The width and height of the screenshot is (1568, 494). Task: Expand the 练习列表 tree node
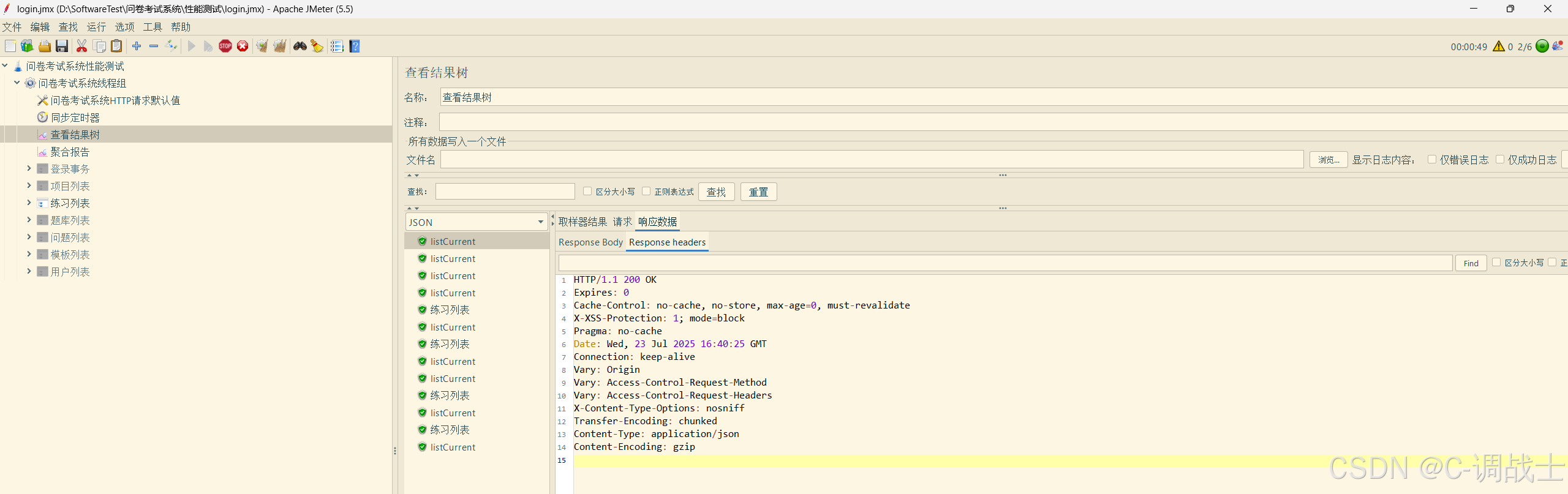29,203
